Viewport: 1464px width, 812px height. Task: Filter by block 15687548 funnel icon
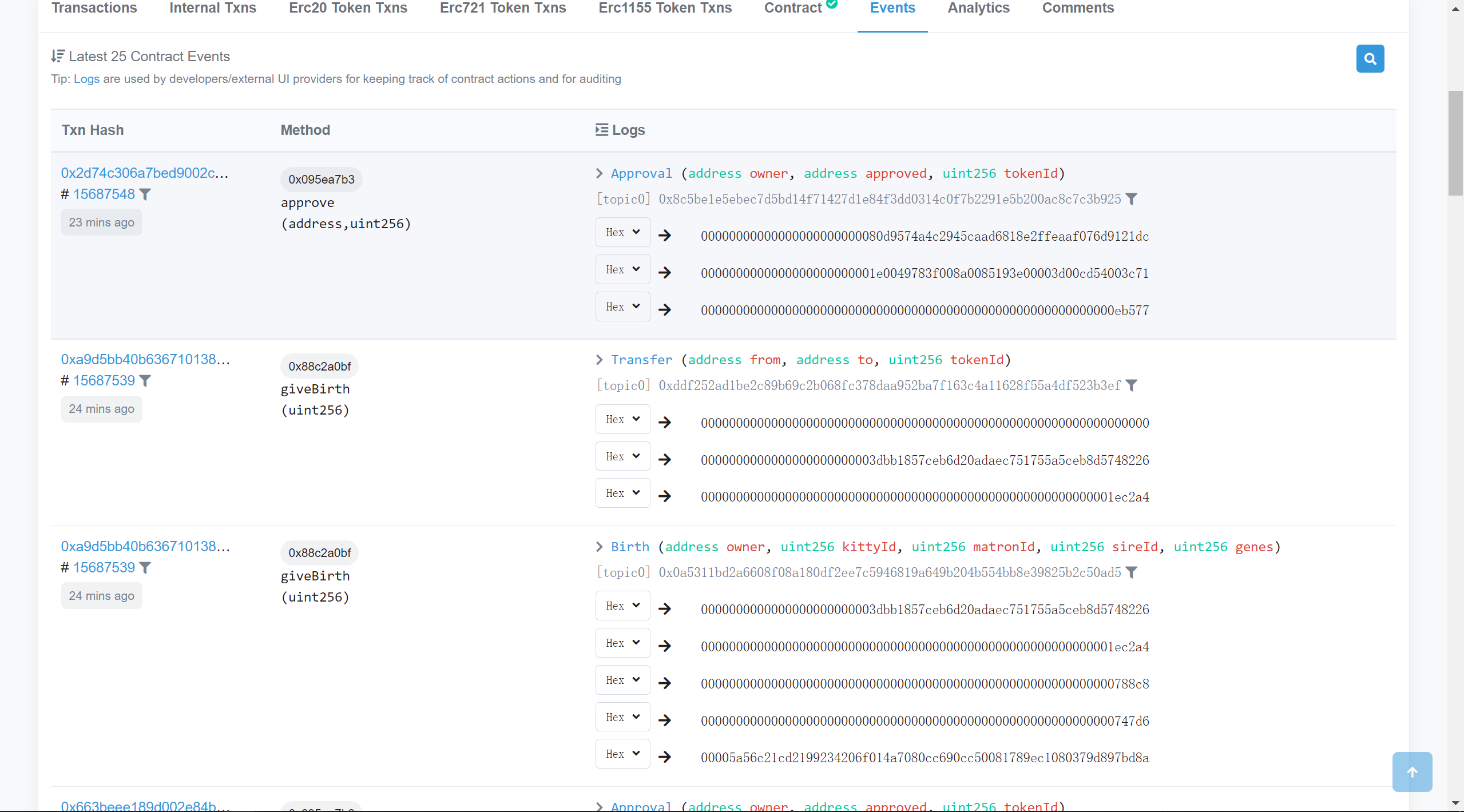tap(145, 194)
